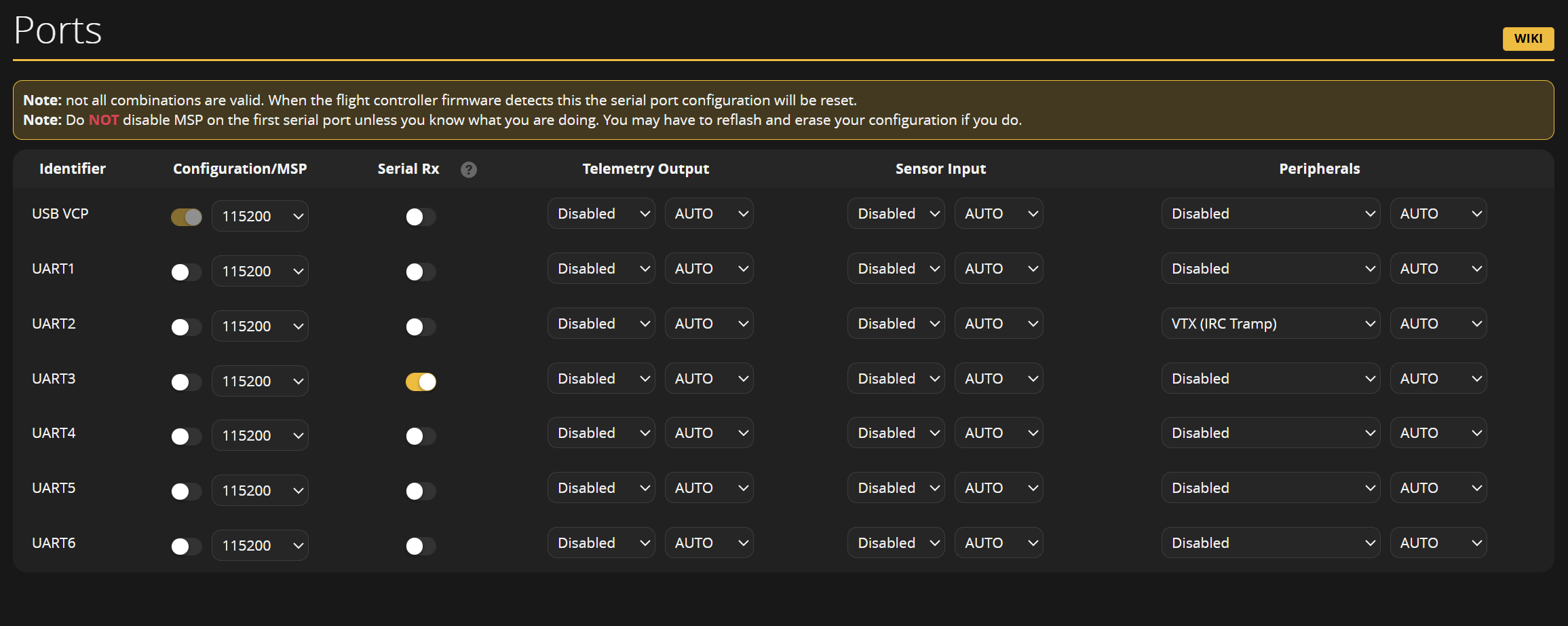Click the Telemetry Output column header

click(x=645, y=169)
